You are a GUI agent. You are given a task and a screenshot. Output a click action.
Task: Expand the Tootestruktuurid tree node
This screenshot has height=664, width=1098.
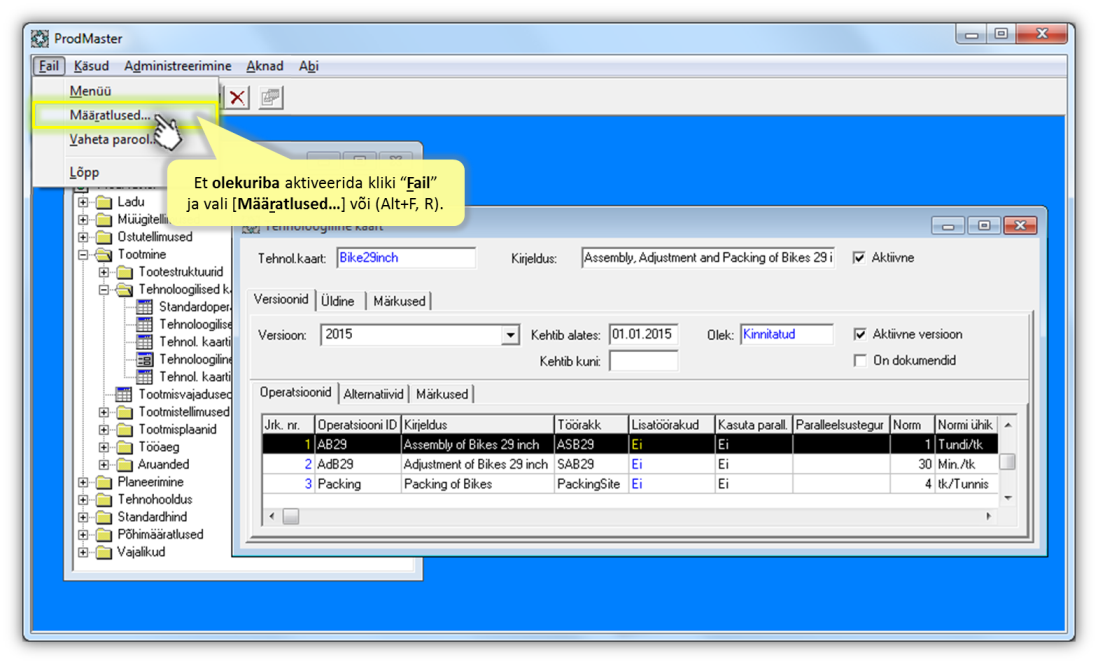pos(104,272)
